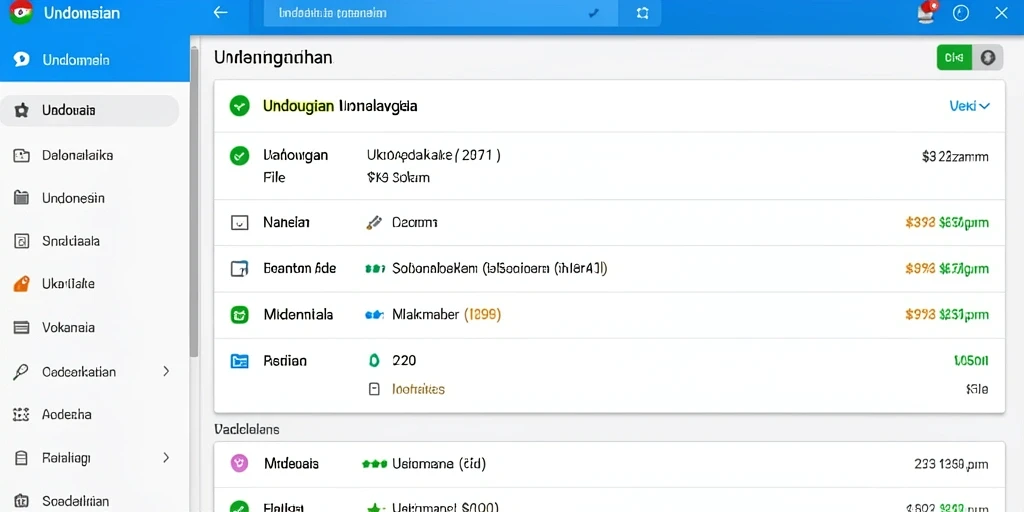Click the back arrow in the top bar
This screenshot has height=512, width=1024.
pyautogui.click(x=221, y=12)
